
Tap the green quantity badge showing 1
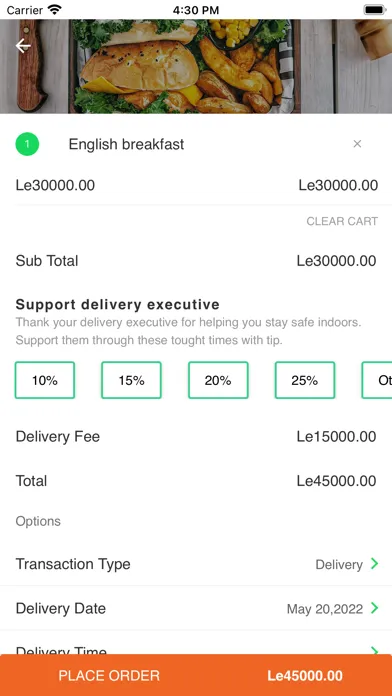[x=28, y=144]
